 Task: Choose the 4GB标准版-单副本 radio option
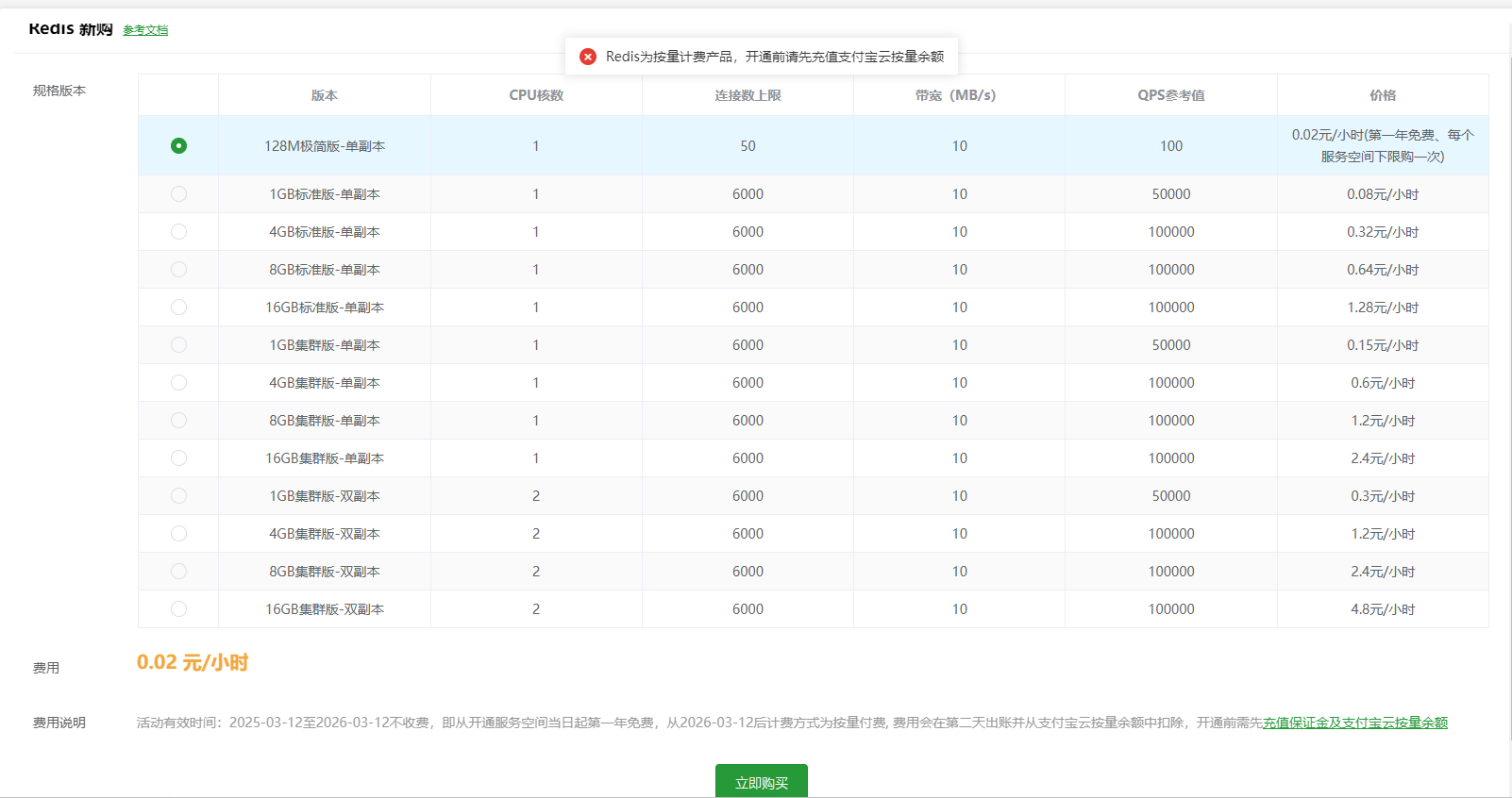point(178,231)
